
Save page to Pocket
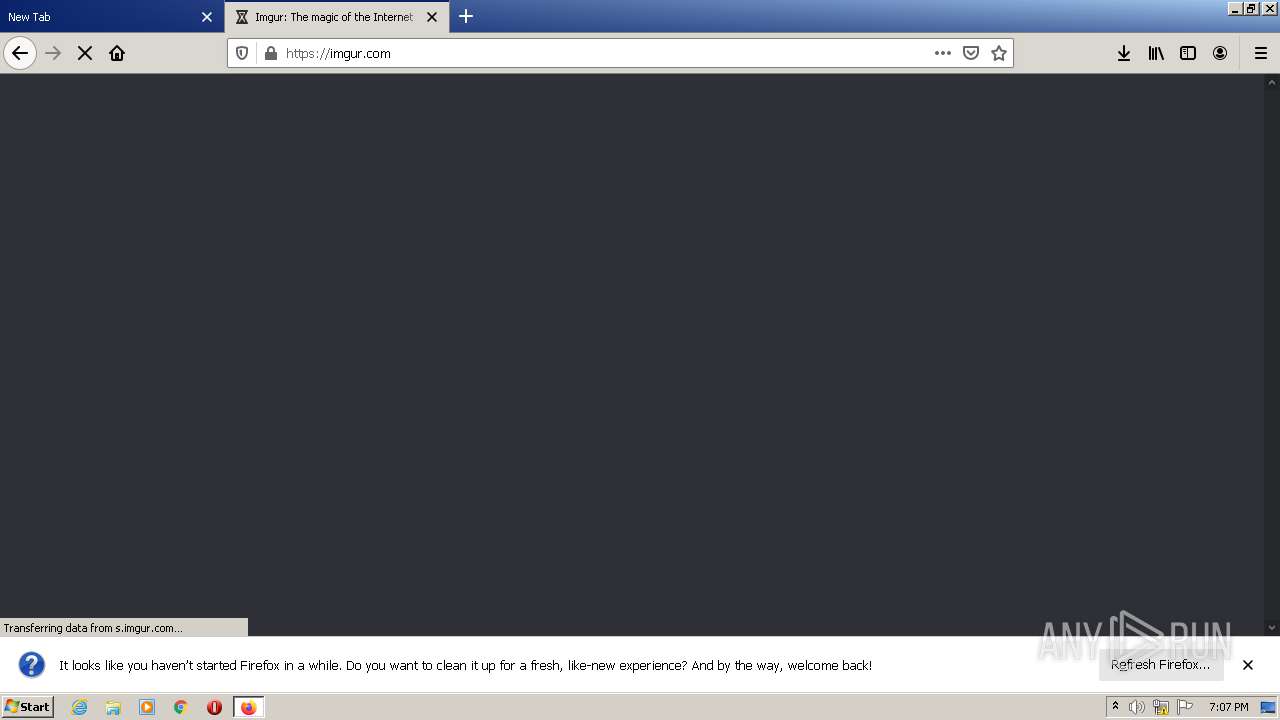[971, 53]
